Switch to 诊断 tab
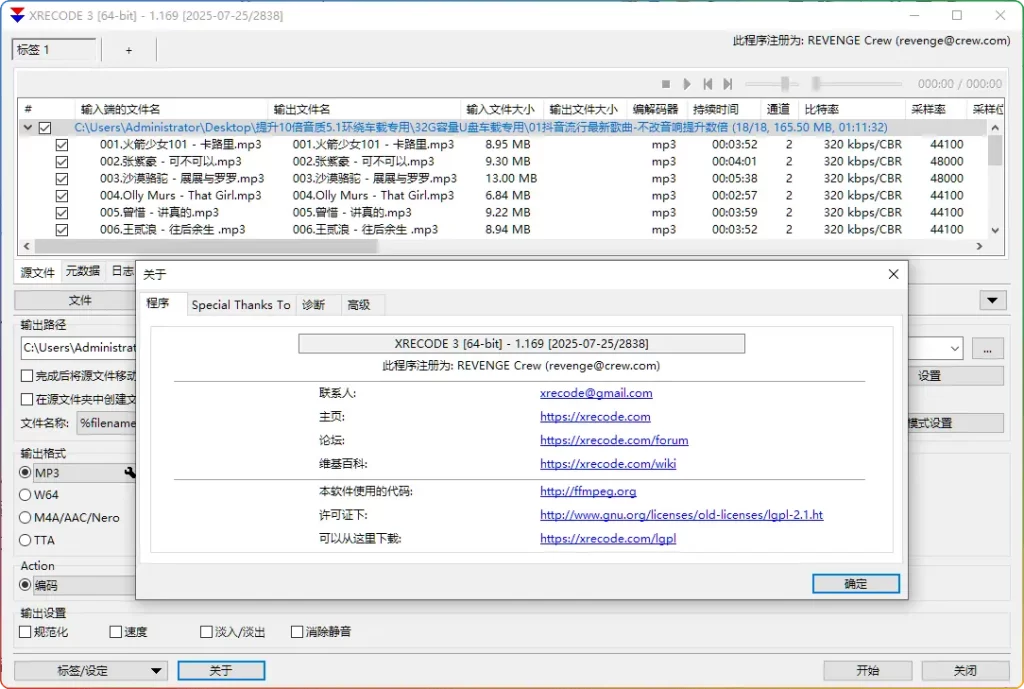This screenshot has height=689, width=1024. tap(313, 305)
